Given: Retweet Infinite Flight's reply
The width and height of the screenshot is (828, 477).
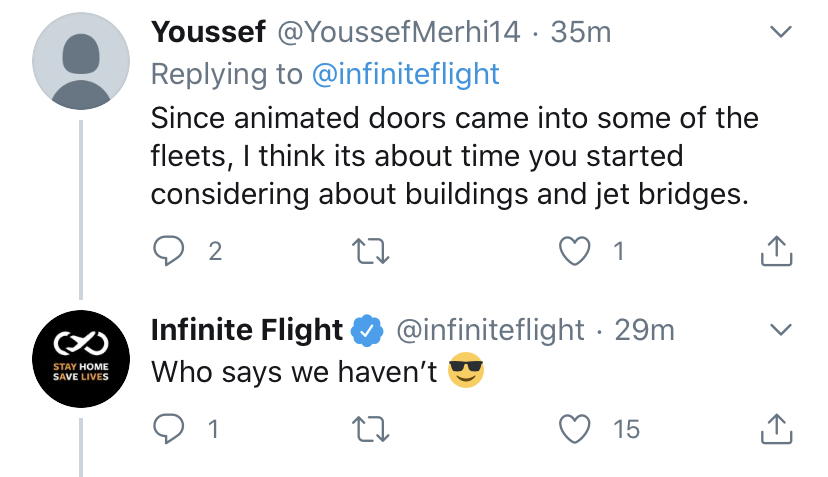Looking at the screenshot, I should pos(370,429).
